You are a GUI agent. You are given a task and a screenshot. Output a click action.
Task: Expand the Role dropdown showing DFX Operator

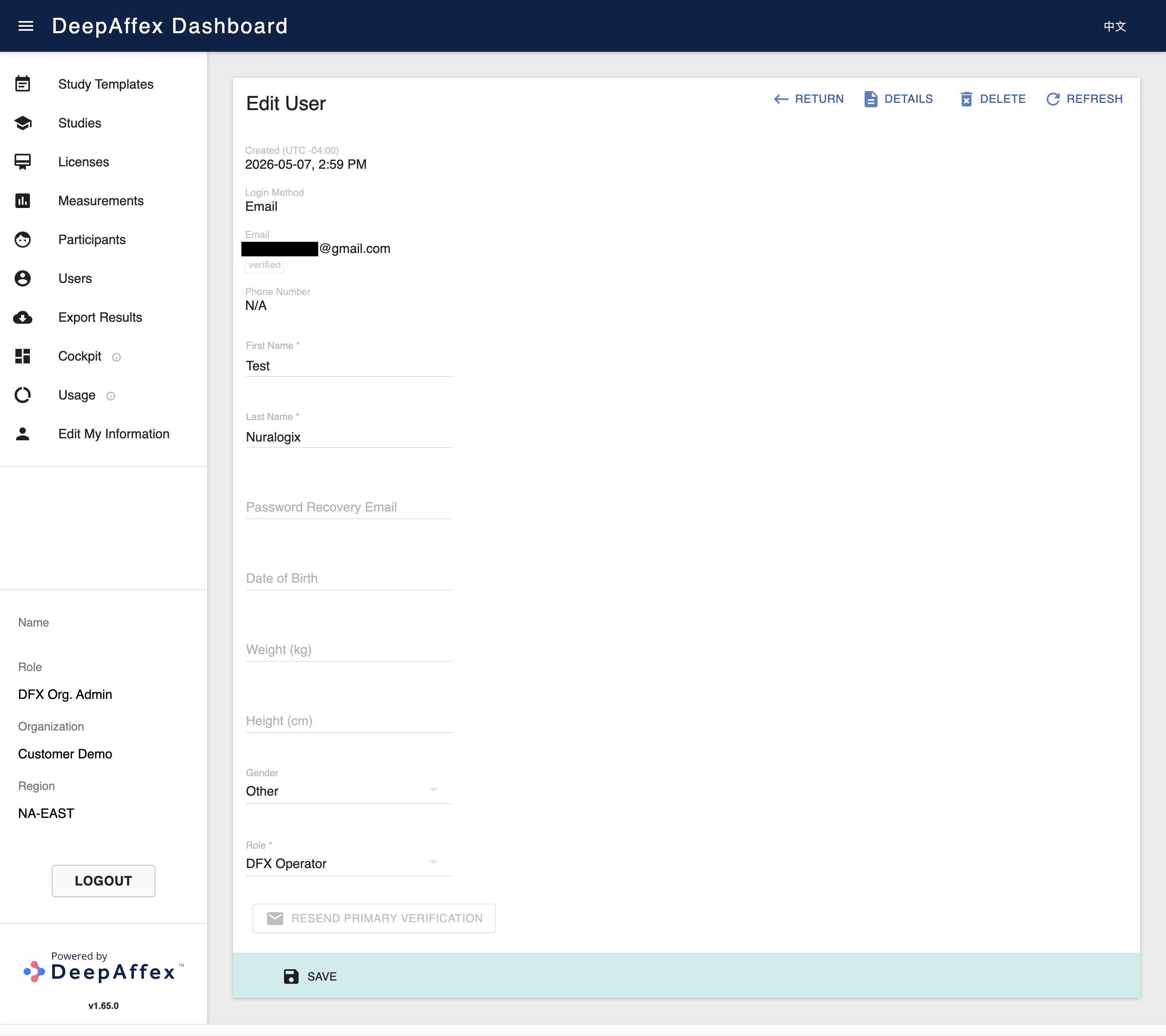tap(349, 863)
